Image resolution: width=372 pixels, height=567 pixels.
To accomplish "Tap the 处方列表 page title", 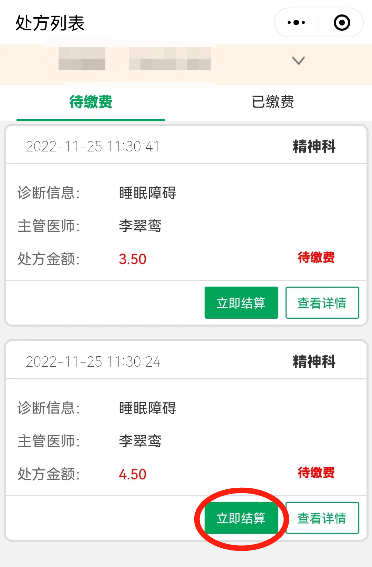I will [50, 23].
